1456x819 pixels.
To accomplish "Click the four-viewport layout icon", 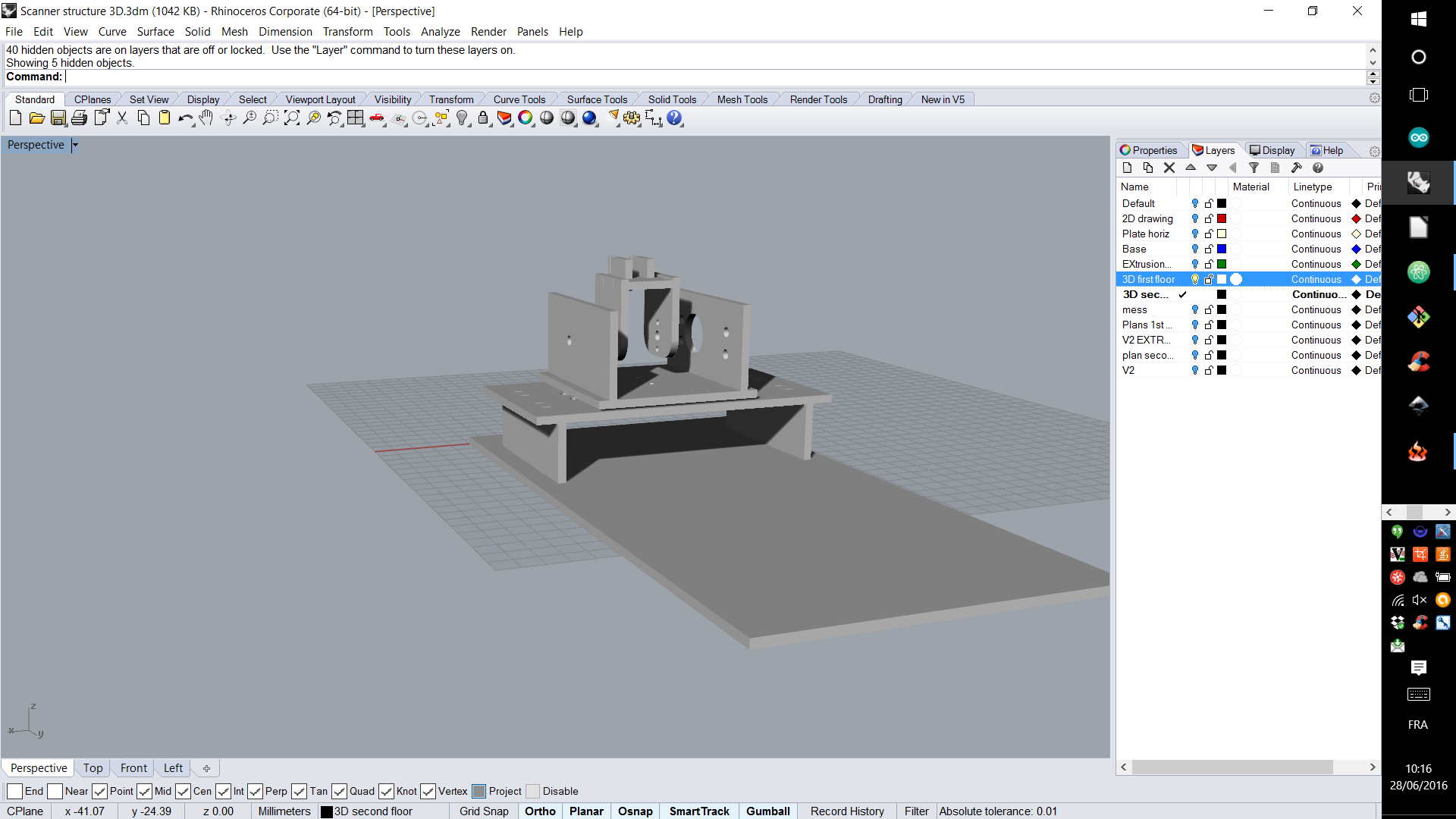I will (x=356, y=118).
